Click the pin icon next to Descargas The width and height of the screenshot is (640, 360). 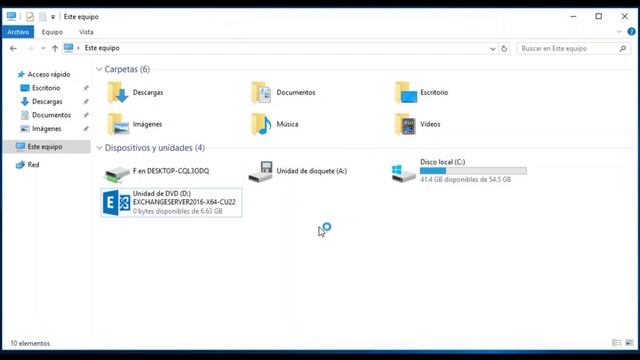[x=86, y=102]
